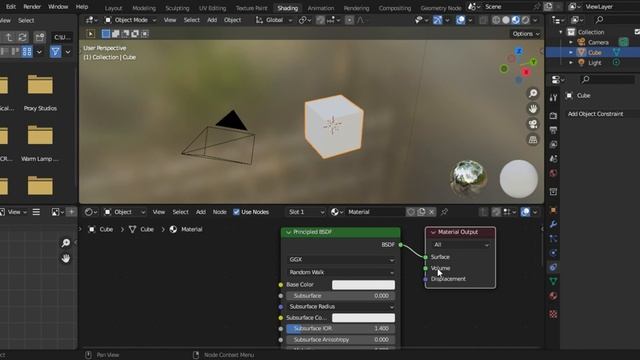Viewport: 640px width, 360px height.
Task: Open the Random Walk subsurface method dropdown
Action: (341, 272)
